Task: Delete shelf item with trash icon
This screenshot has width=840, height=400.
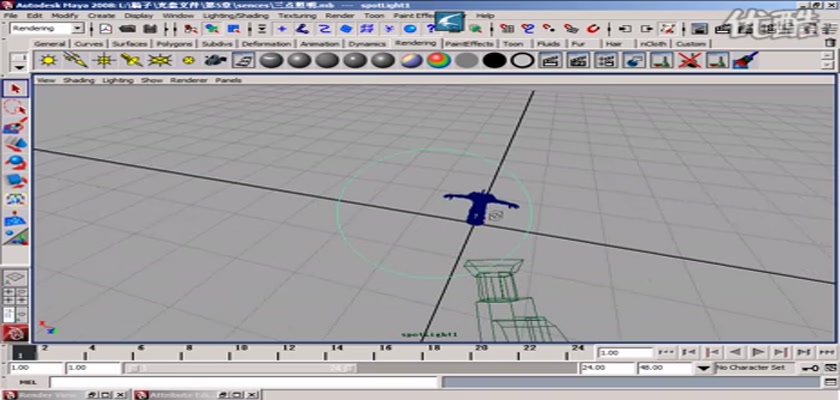Action: click(829, 42)
